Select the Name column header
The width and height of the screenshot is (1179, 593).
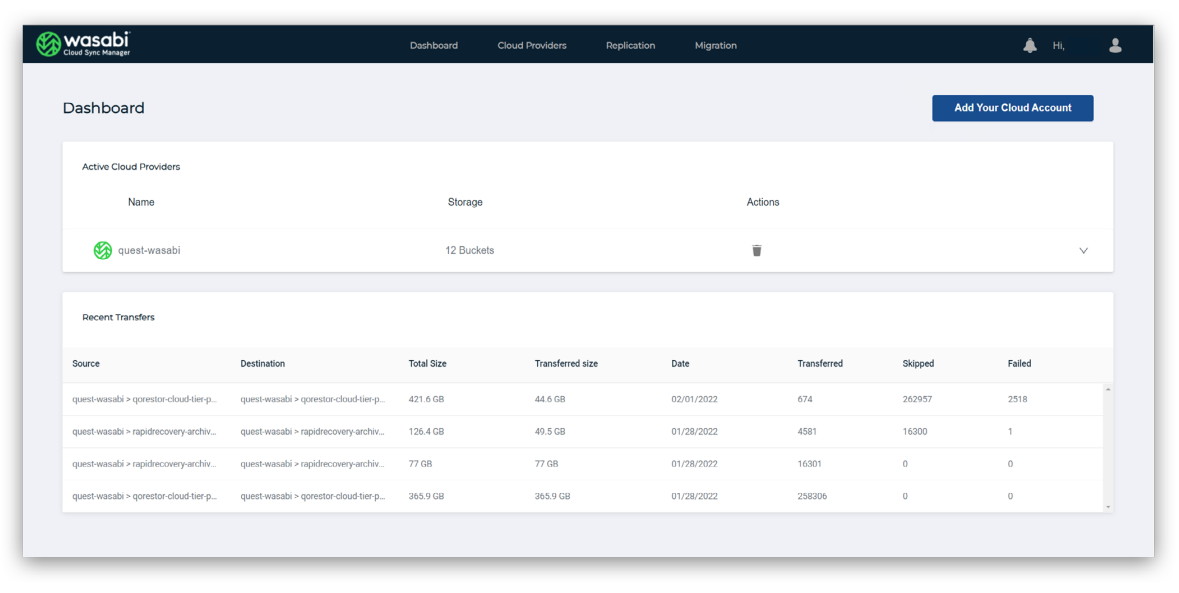[141, 202]
